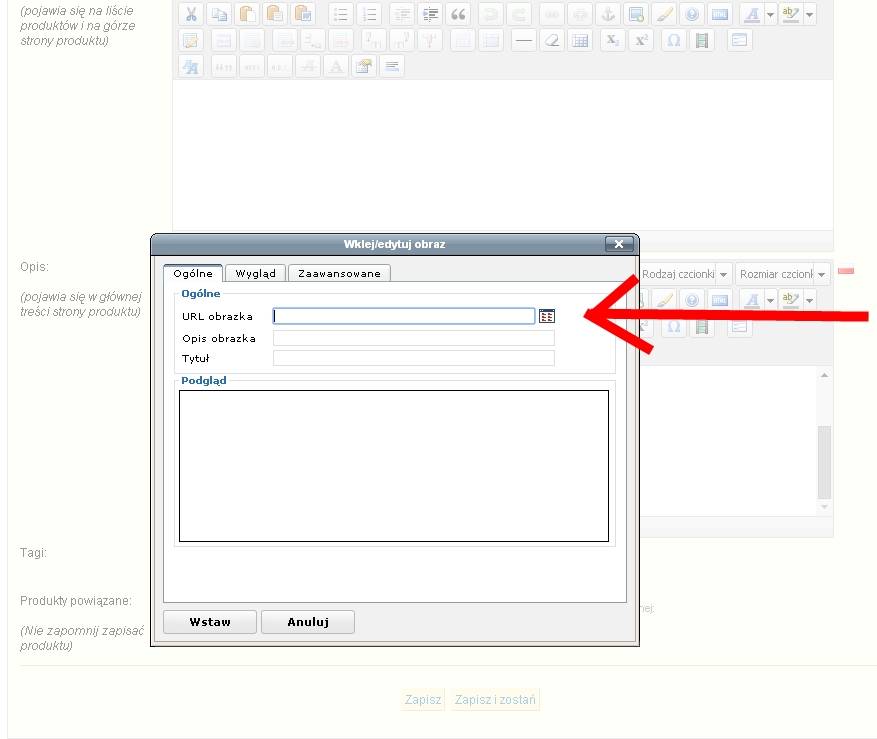Click highlight color icon in top editor
This screenshot has height=739, width=877.
791,14
